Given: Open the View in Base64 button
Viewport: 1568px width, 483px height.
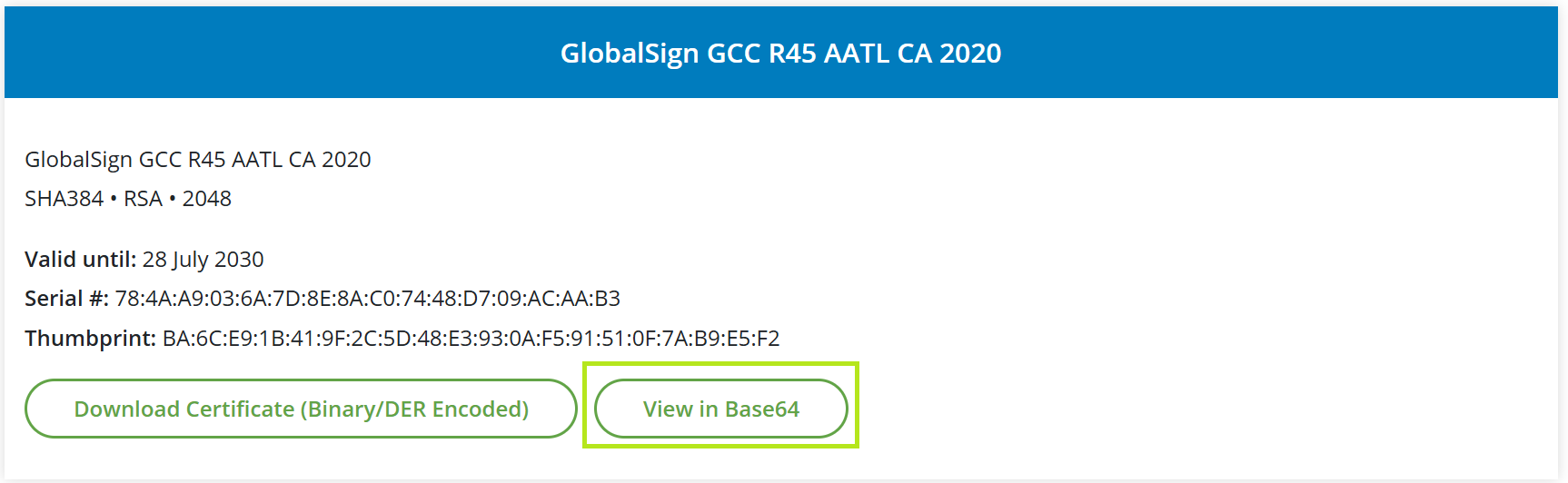Looking at the screenshot, I should click(720, 409).
